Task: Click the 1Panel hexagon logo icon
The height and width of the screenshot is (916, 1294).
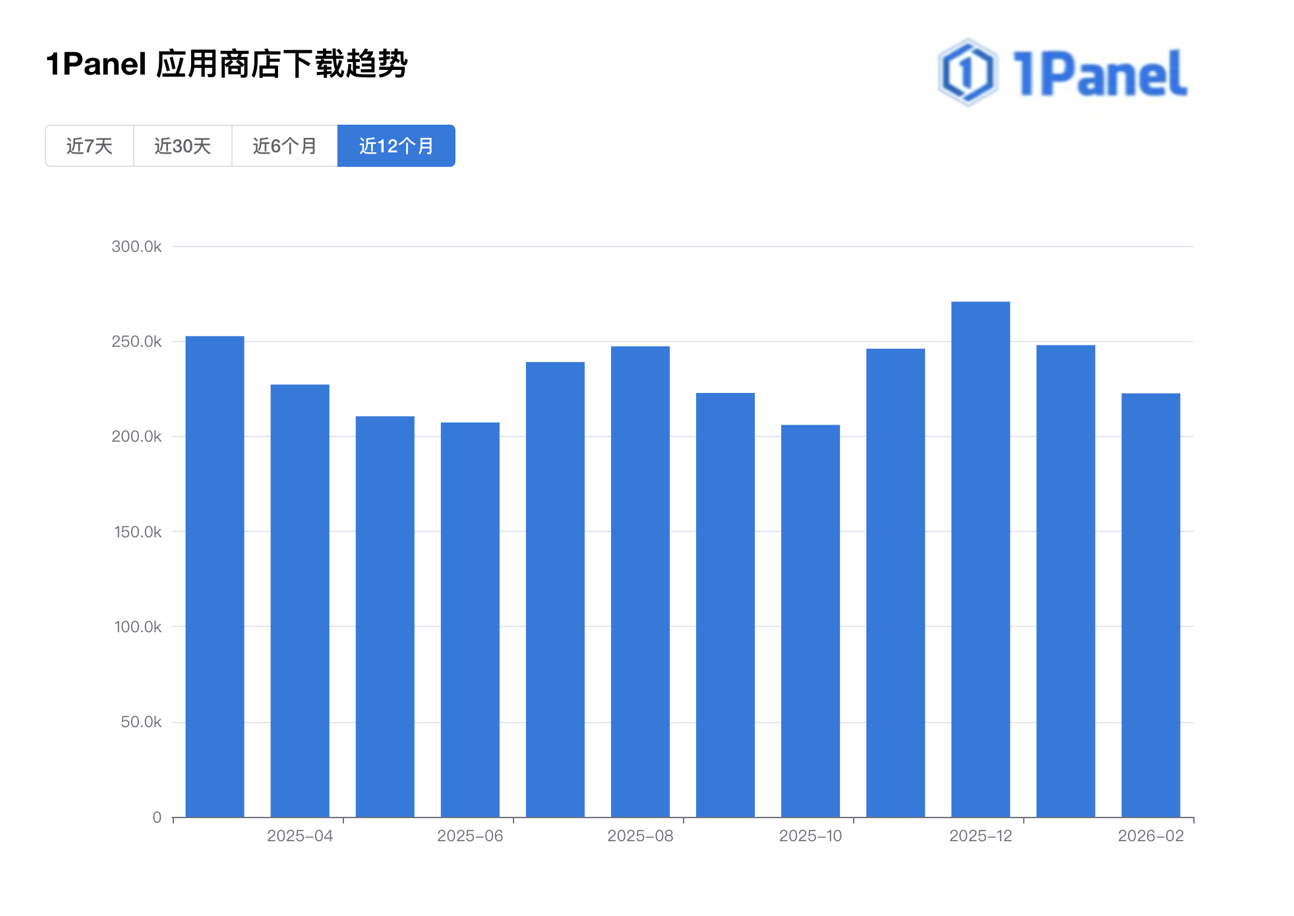Action: (x=966, y=70)
